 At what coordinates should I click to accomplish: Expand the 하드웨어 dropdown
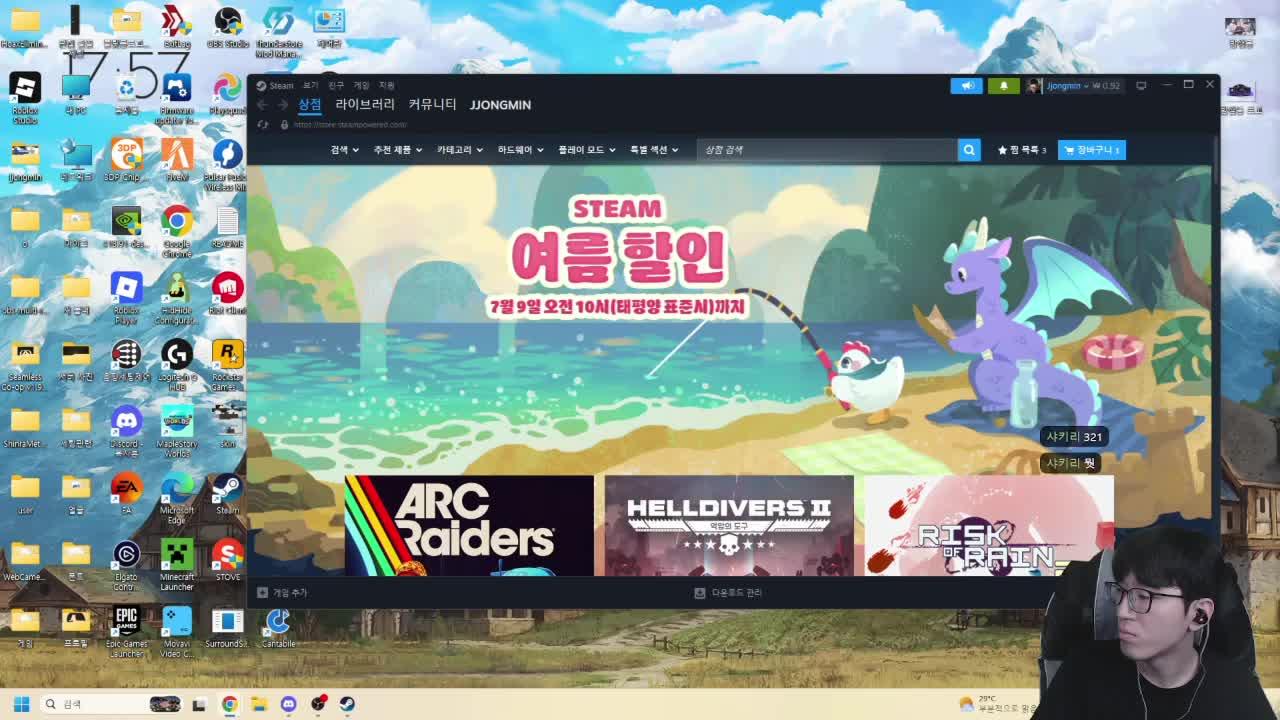pyautogui.click(x=520, y=150)
